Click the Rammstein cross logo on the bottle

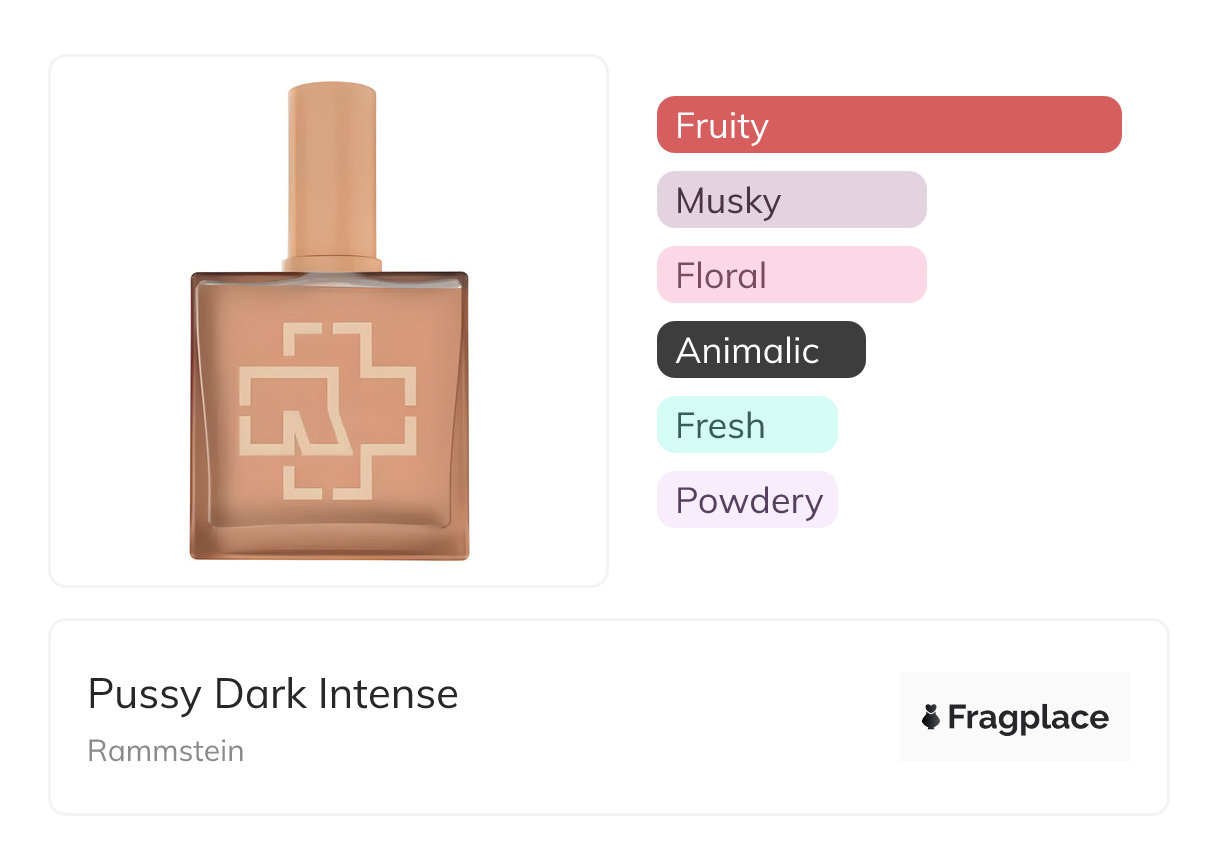click(327, 410)
